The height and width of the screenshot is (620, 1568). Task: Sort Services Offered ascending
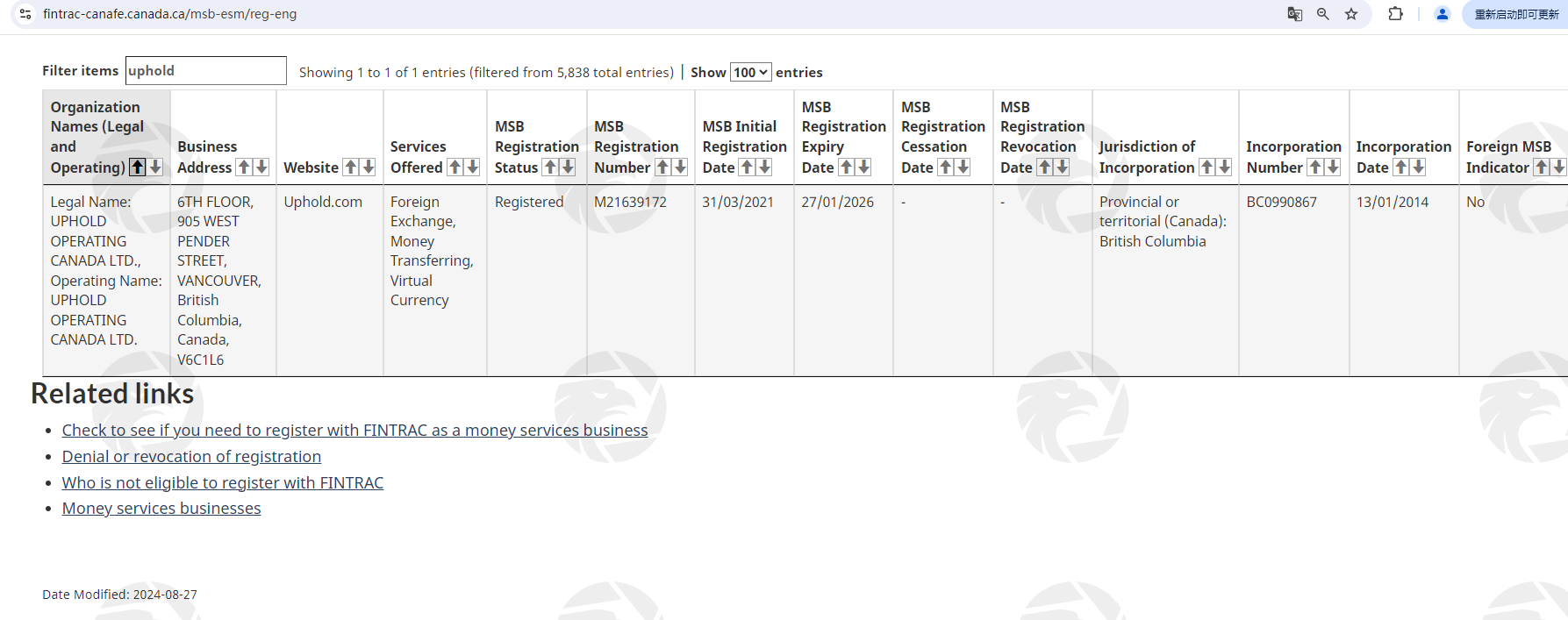[455, 167]
